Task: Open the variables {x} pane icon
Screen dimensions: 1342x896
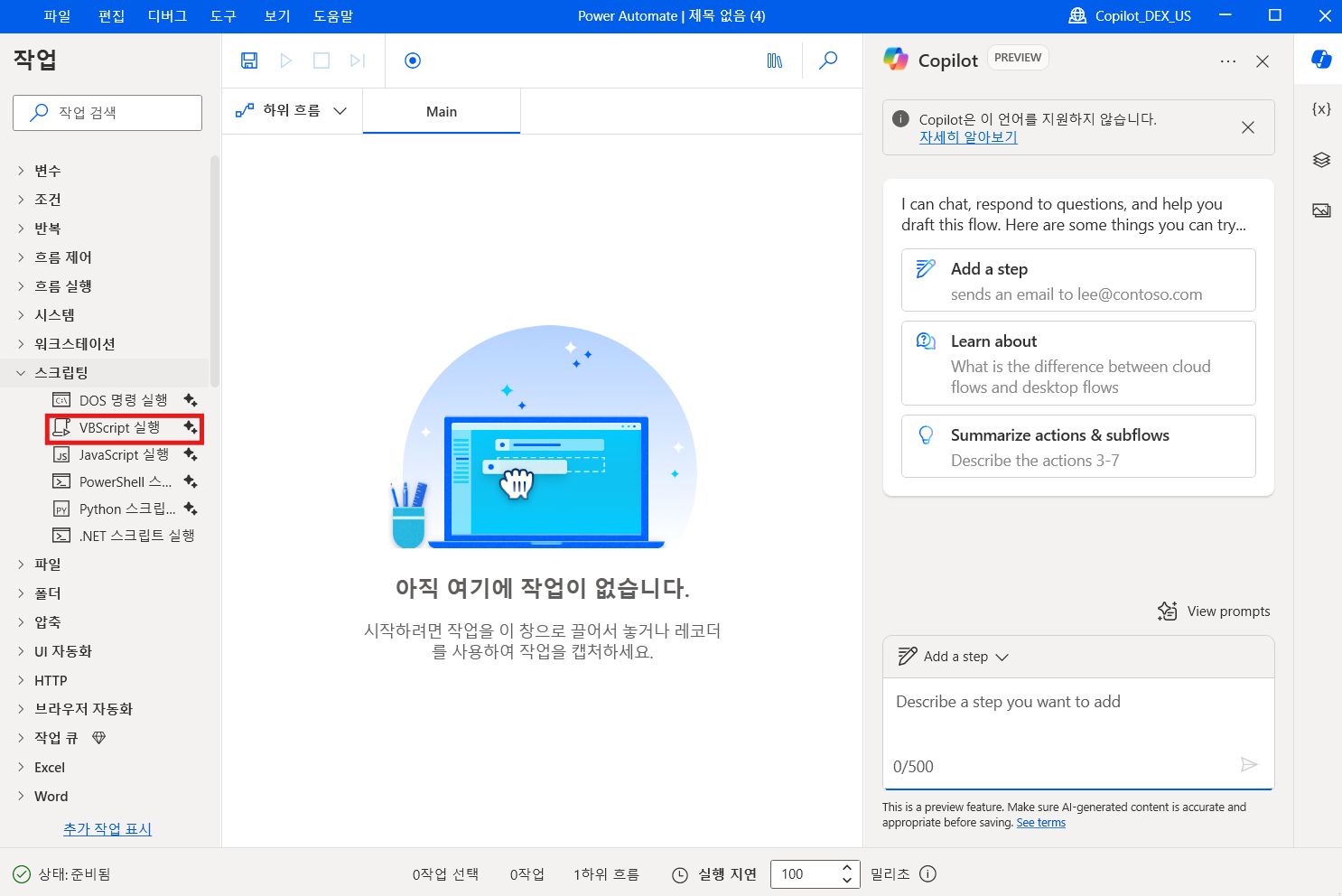Action: tap(1321, 109)
